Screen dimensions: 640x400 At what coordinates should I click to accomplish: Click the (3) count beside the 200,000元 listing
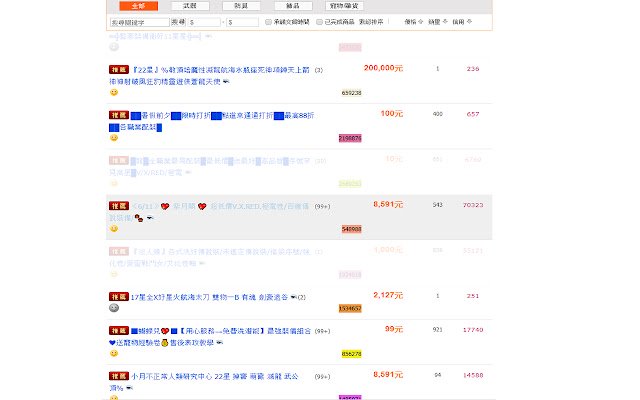[319, 70]
